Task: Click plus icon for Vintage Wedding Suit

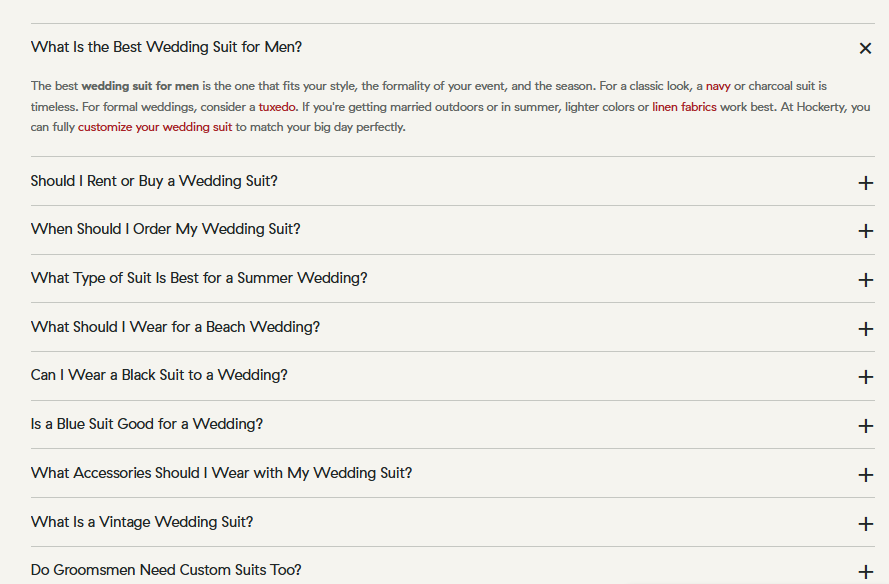Action: (x=865, y=524)
